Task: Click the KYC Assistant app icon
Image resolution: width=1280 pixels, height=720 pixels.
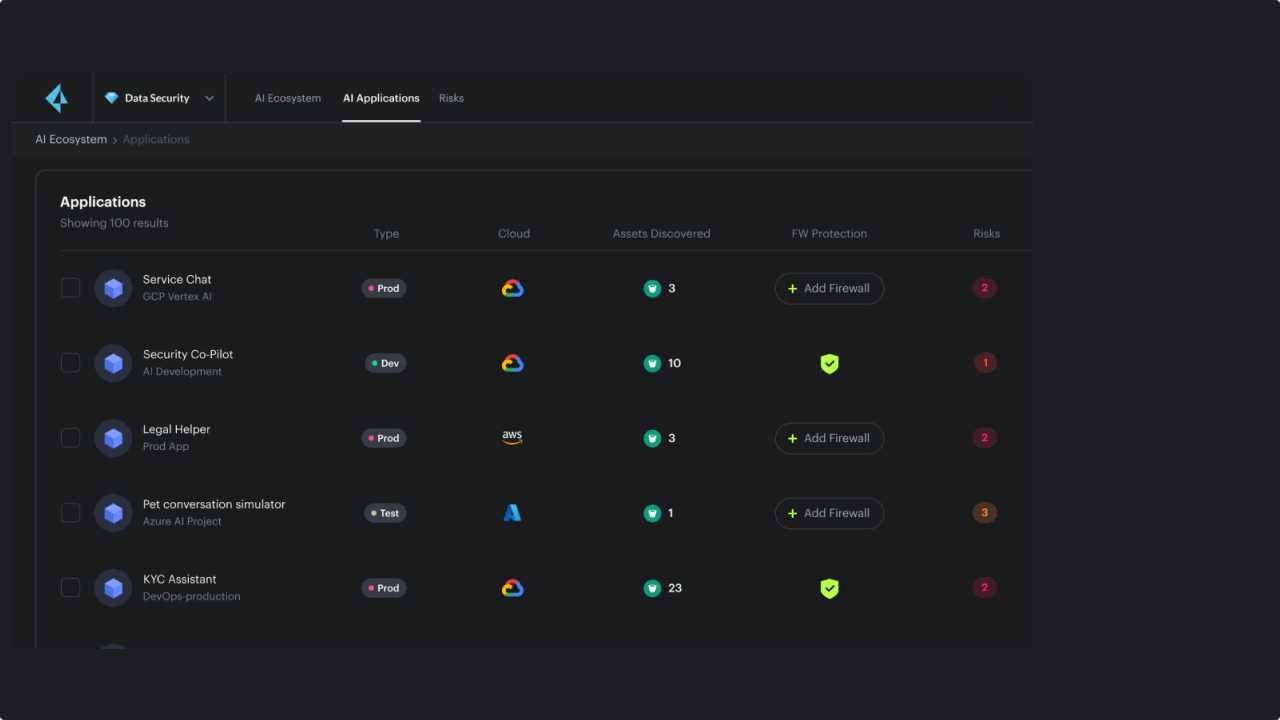Action: 113,587
